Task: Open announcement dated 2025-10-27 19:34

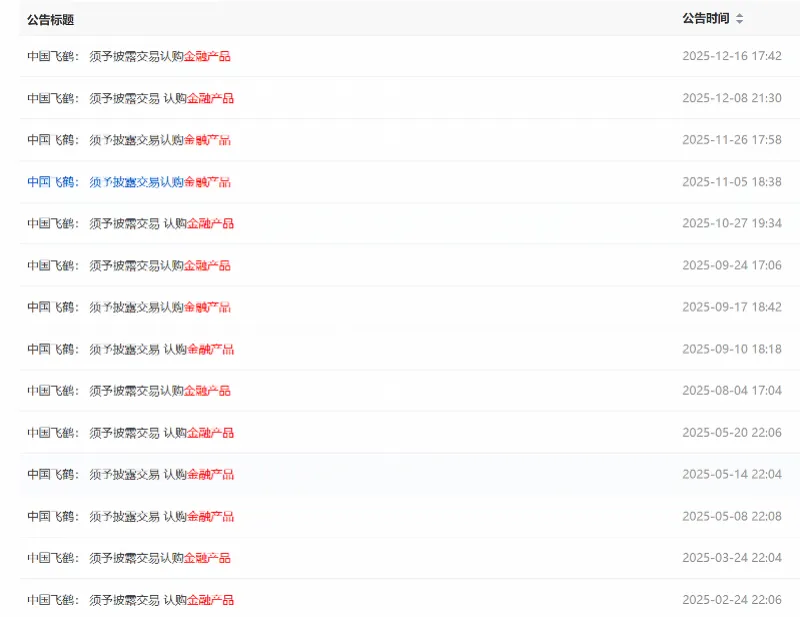Action: point(131,224)
